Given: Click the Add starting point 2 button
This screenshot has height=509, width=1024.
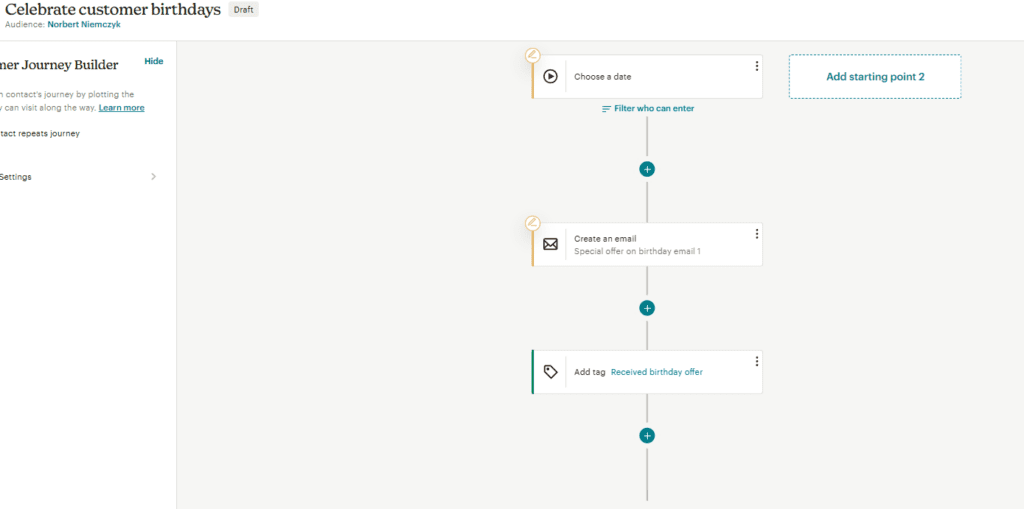Looking at the screenshot, I should pyautogui.click(x=874, y=77).
